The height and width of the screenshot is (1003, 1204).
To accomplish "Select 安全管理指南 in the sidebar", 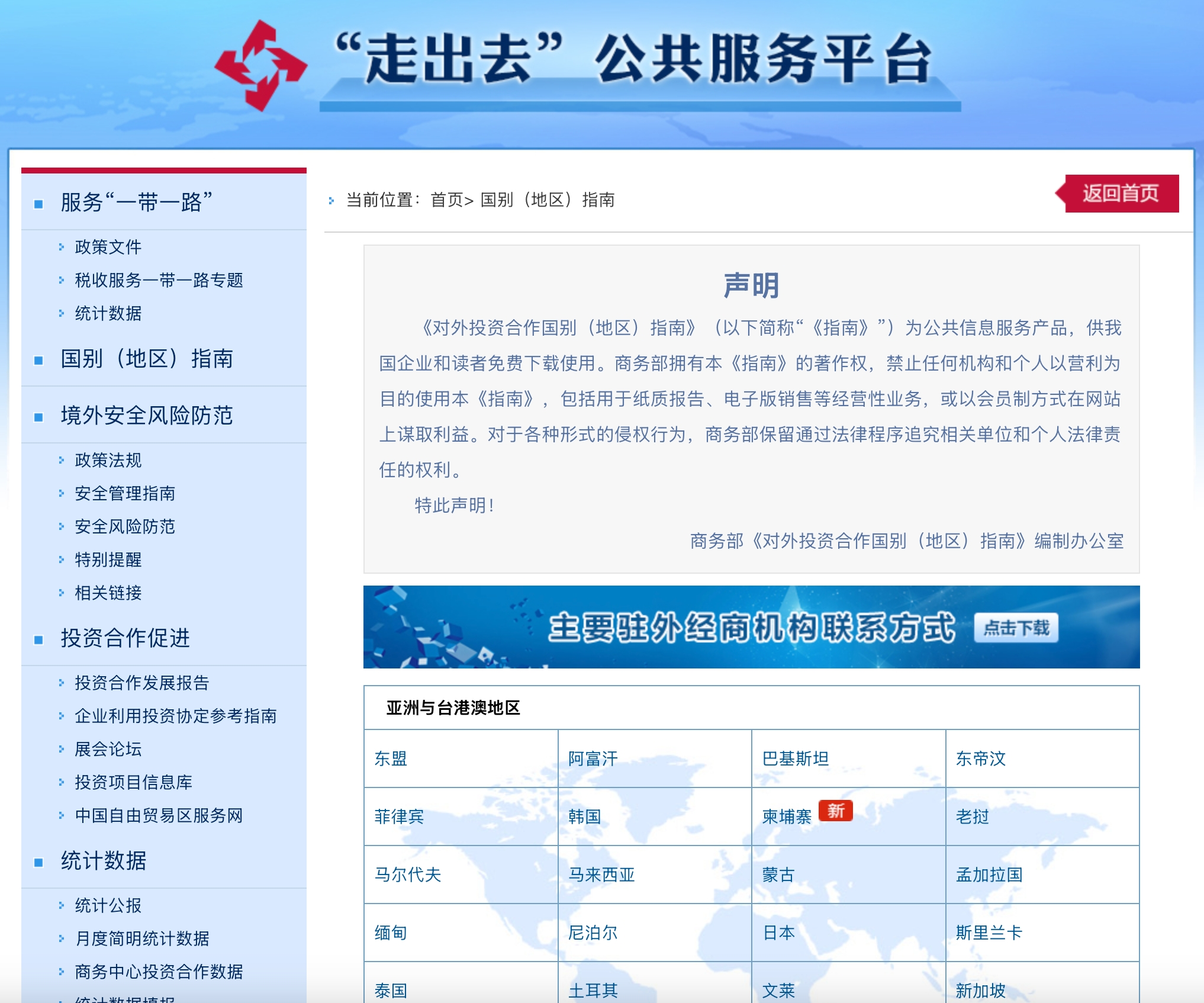I will [125, 493].
